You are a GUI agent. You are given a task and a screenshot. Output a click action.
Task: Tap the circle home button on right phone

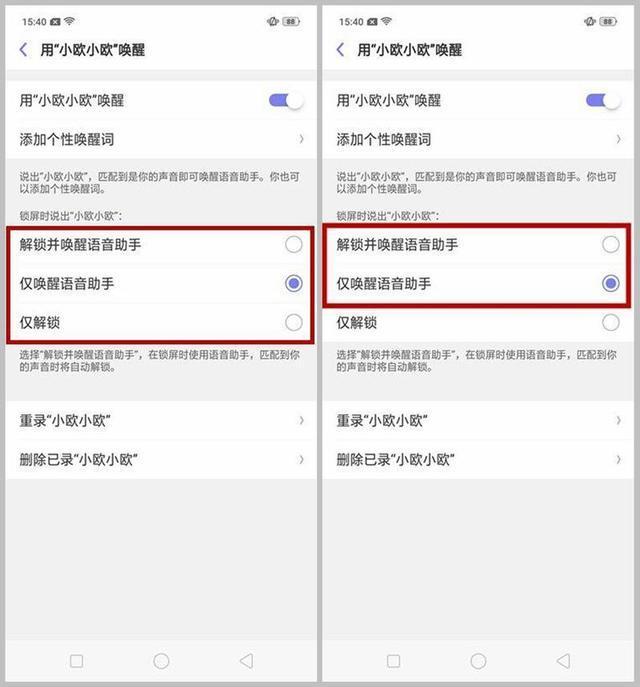(478, 661)
